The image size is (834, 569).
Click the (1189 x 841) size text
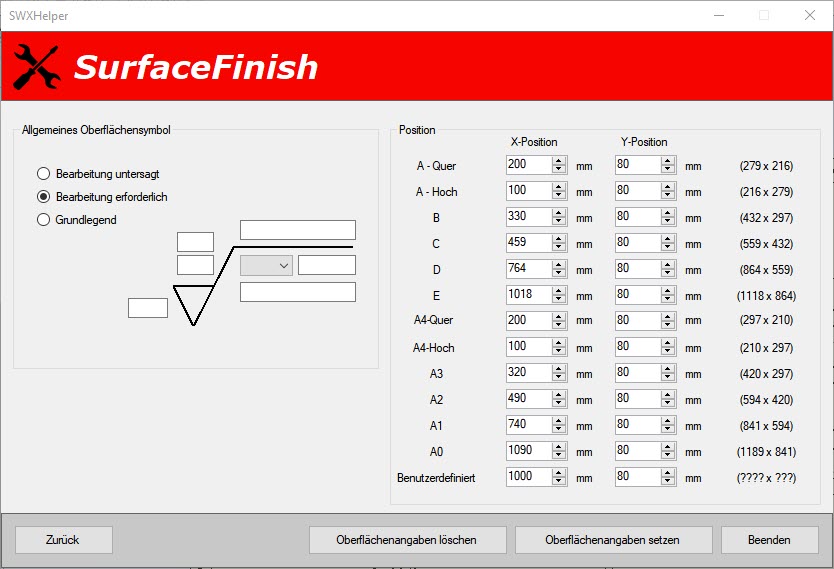click(x=766, y=451)
